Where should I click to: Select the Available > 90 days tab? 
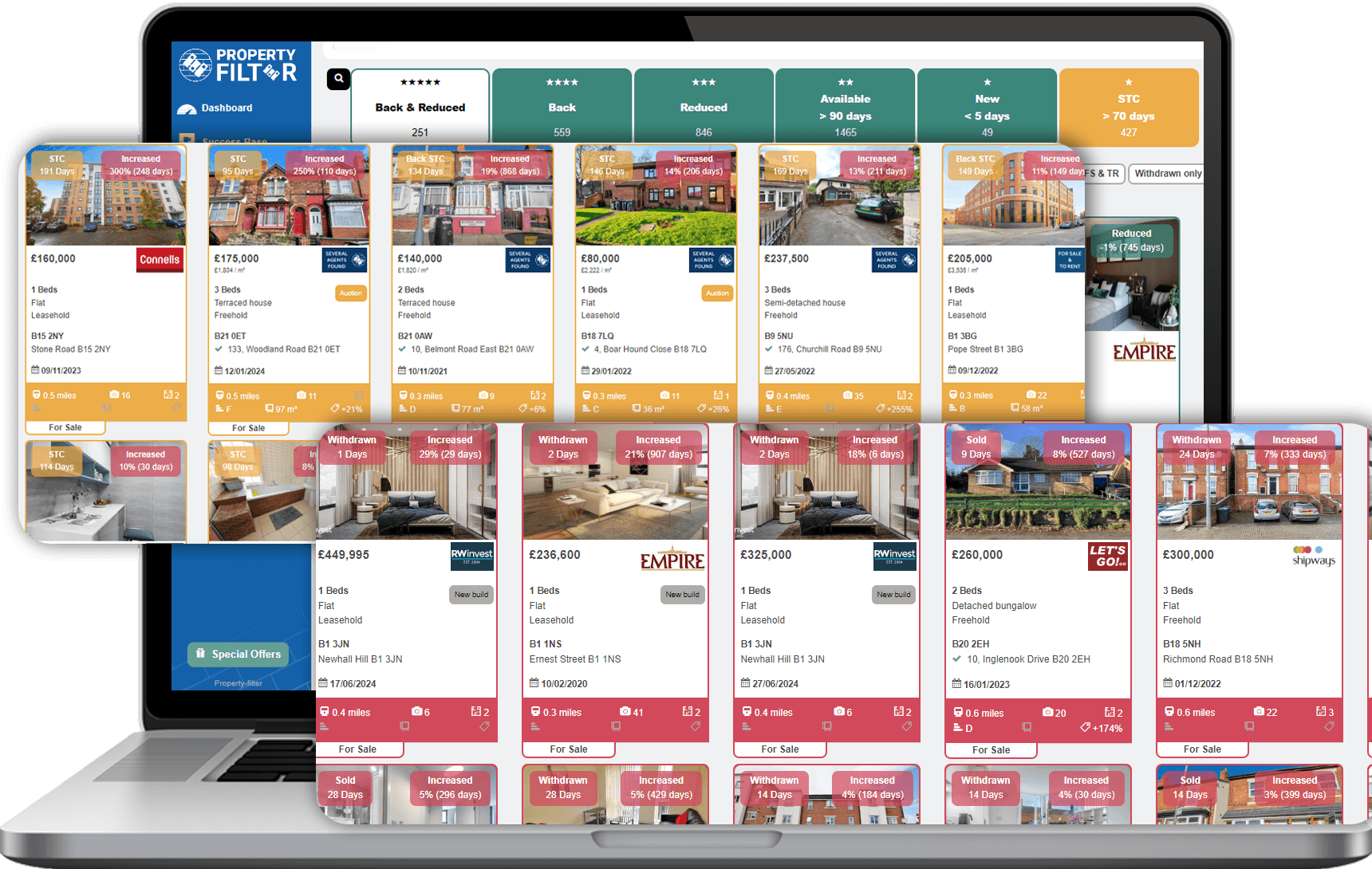846,106
